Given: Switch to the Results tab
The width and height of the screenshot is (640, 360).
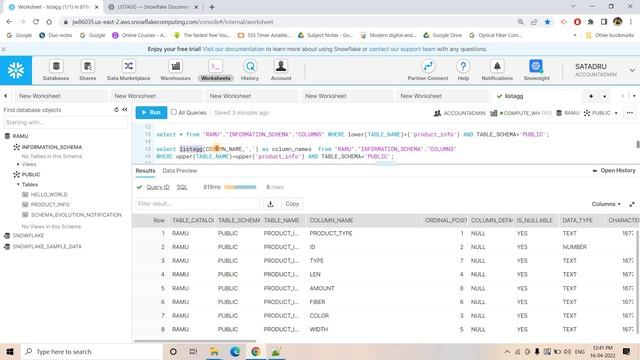Looking at the screenshot, I should pyautogui.click(x=145, y=171).
